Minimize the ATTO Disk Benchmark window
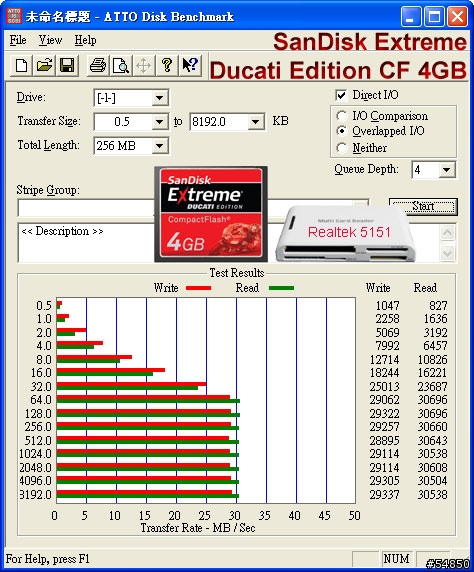 coord(411,17)
